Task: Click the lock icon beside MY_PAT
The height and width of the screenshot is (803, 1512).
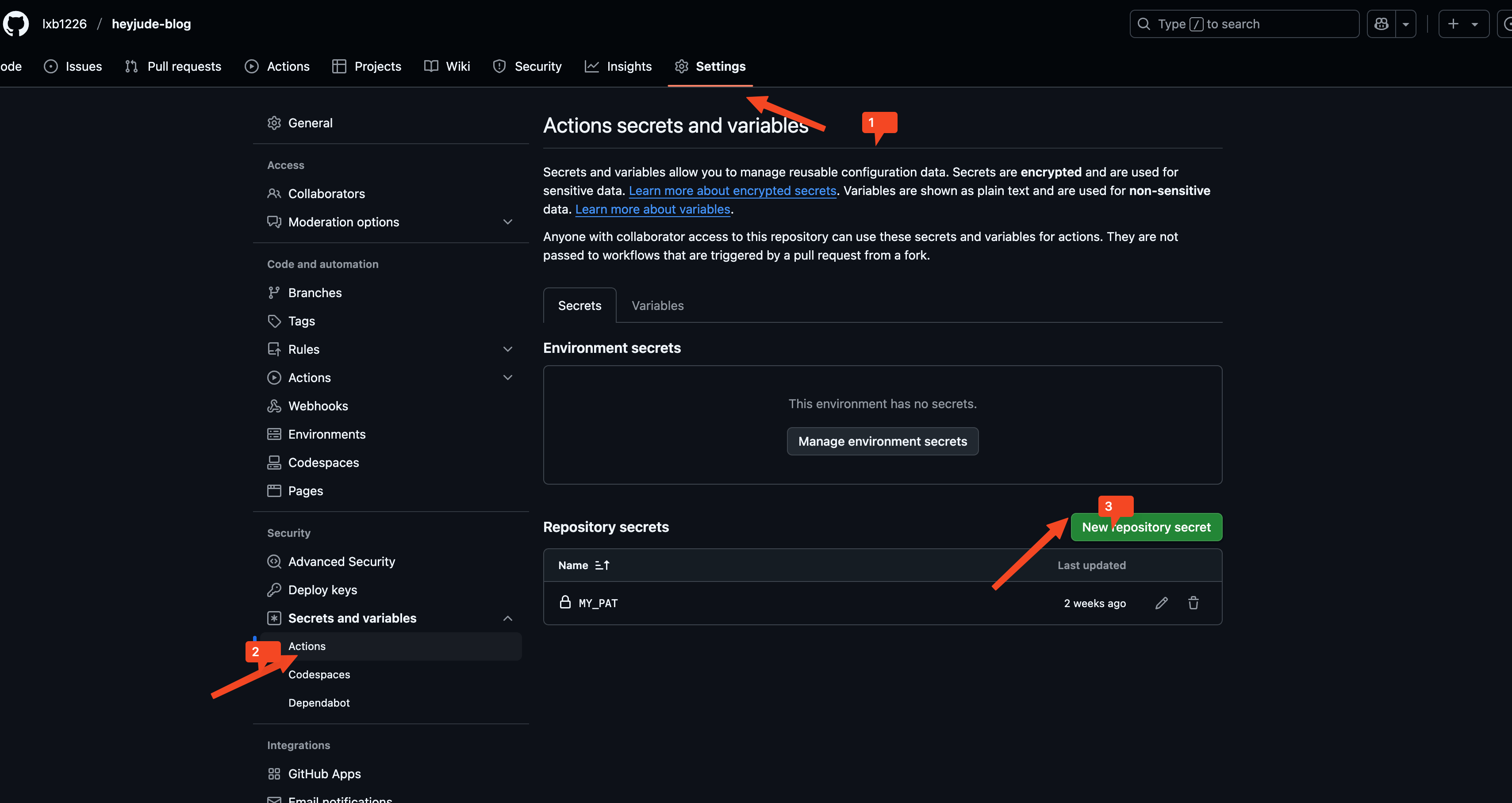Action: point(565,602)
